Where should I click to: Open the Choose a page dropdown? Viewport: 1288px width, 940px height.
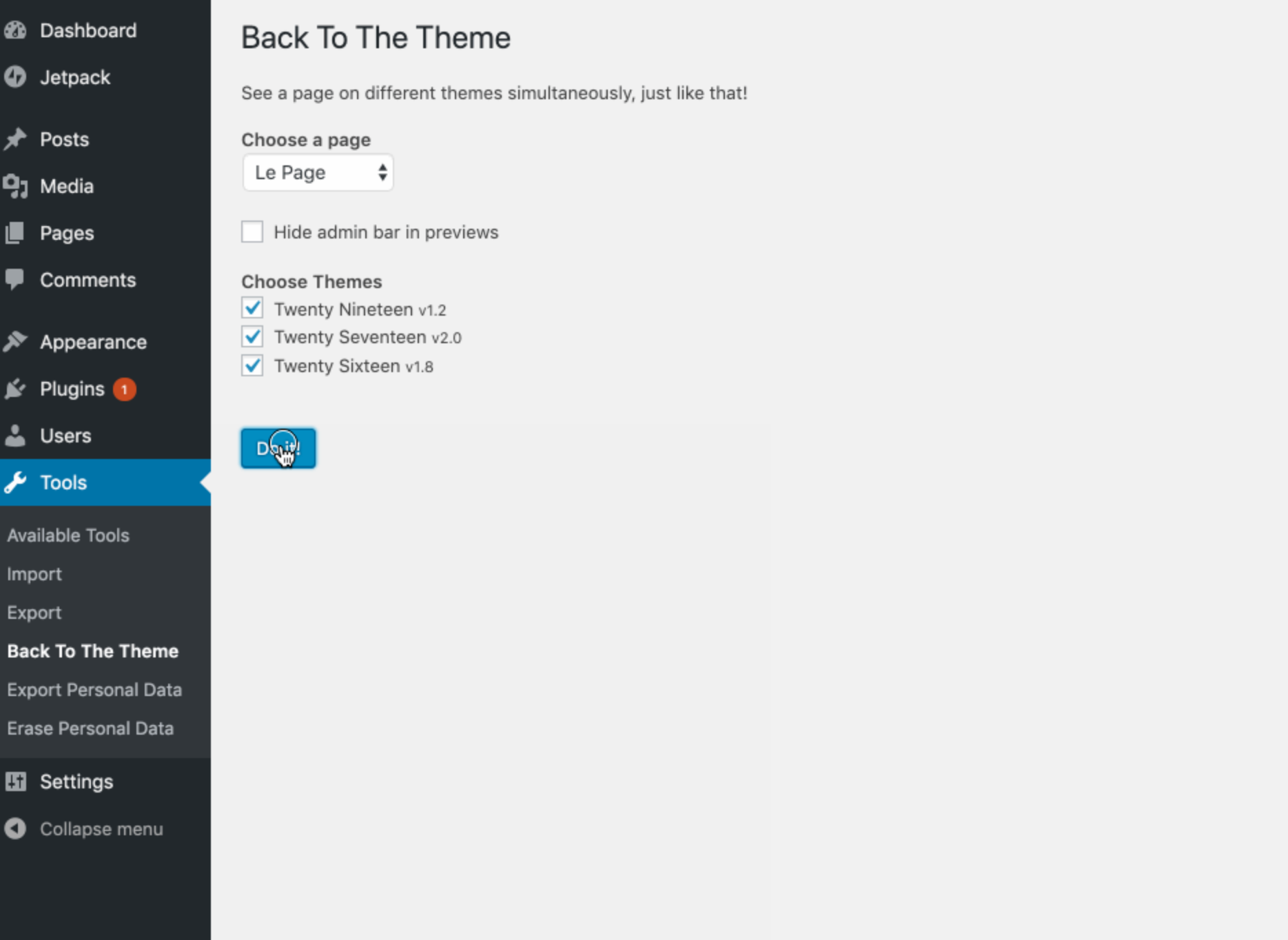[318, 172]
